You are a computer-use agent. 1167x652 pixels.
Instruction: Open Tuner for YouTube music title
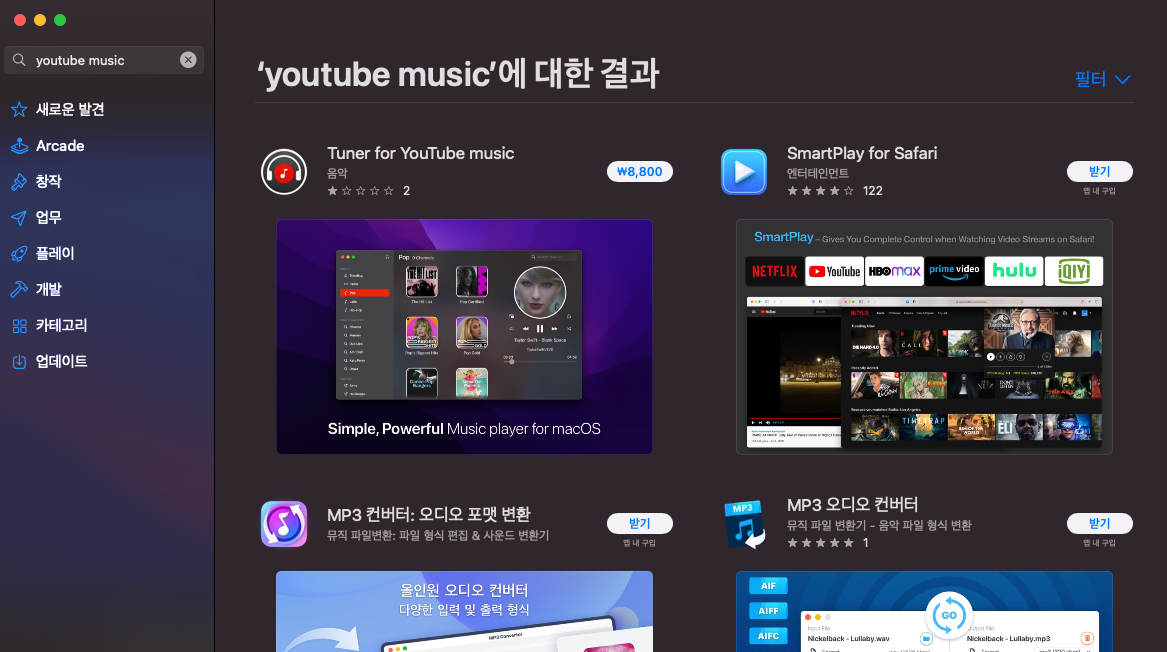coord(421,153)
